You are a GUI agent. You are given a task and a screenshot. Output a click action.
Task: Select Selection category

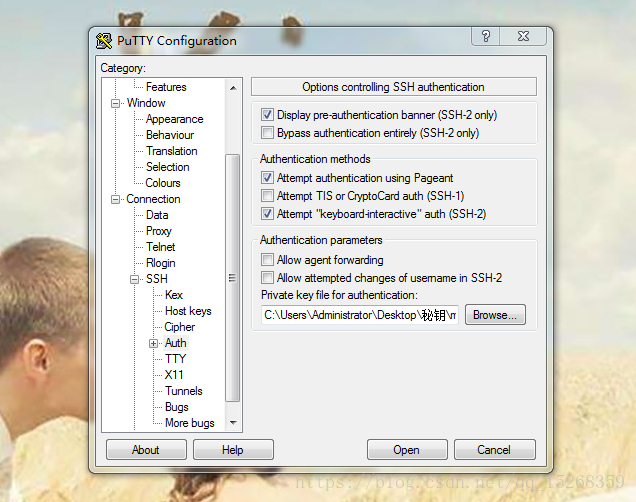(168, 167)
